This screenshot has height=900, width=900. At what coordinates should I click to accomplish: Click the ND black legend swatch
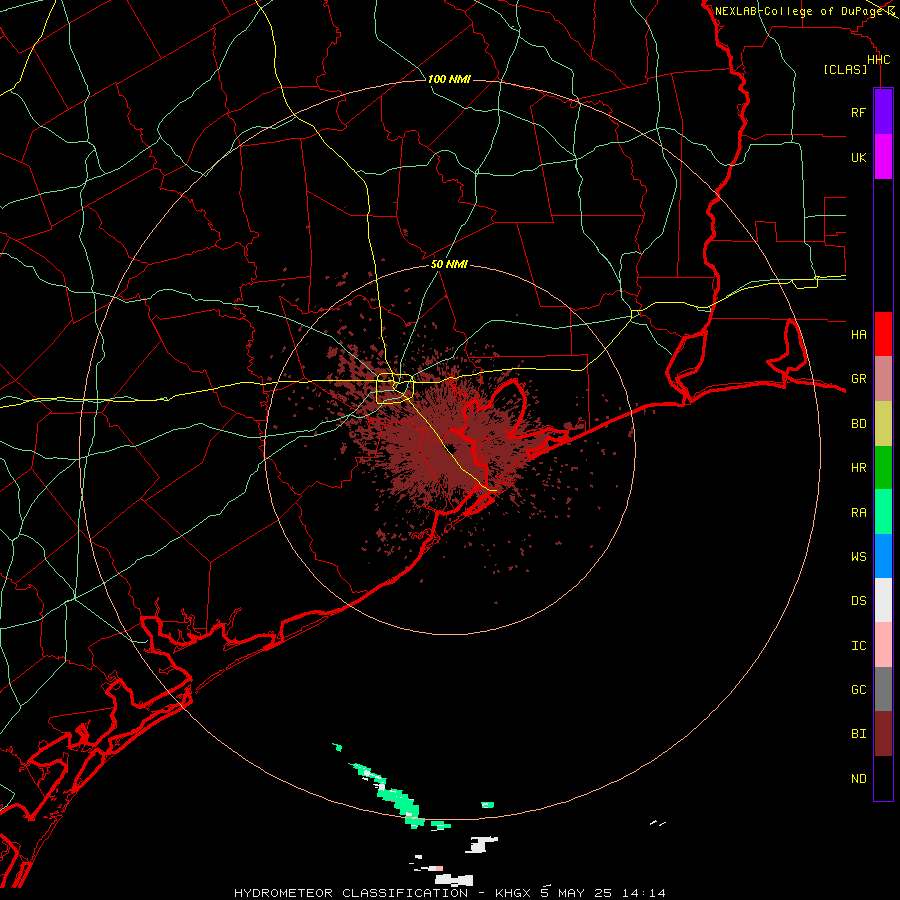[x=883, y=778]
